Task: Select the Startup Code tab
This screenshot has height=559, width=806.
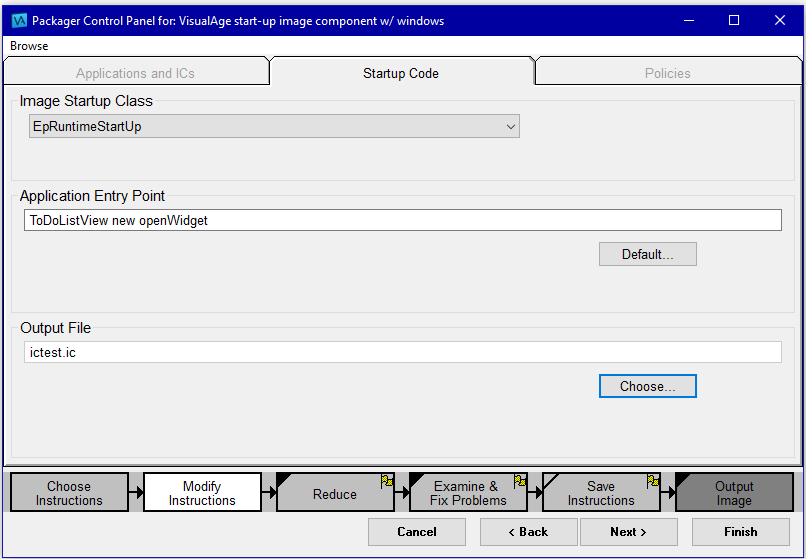Action: (401, 73)
